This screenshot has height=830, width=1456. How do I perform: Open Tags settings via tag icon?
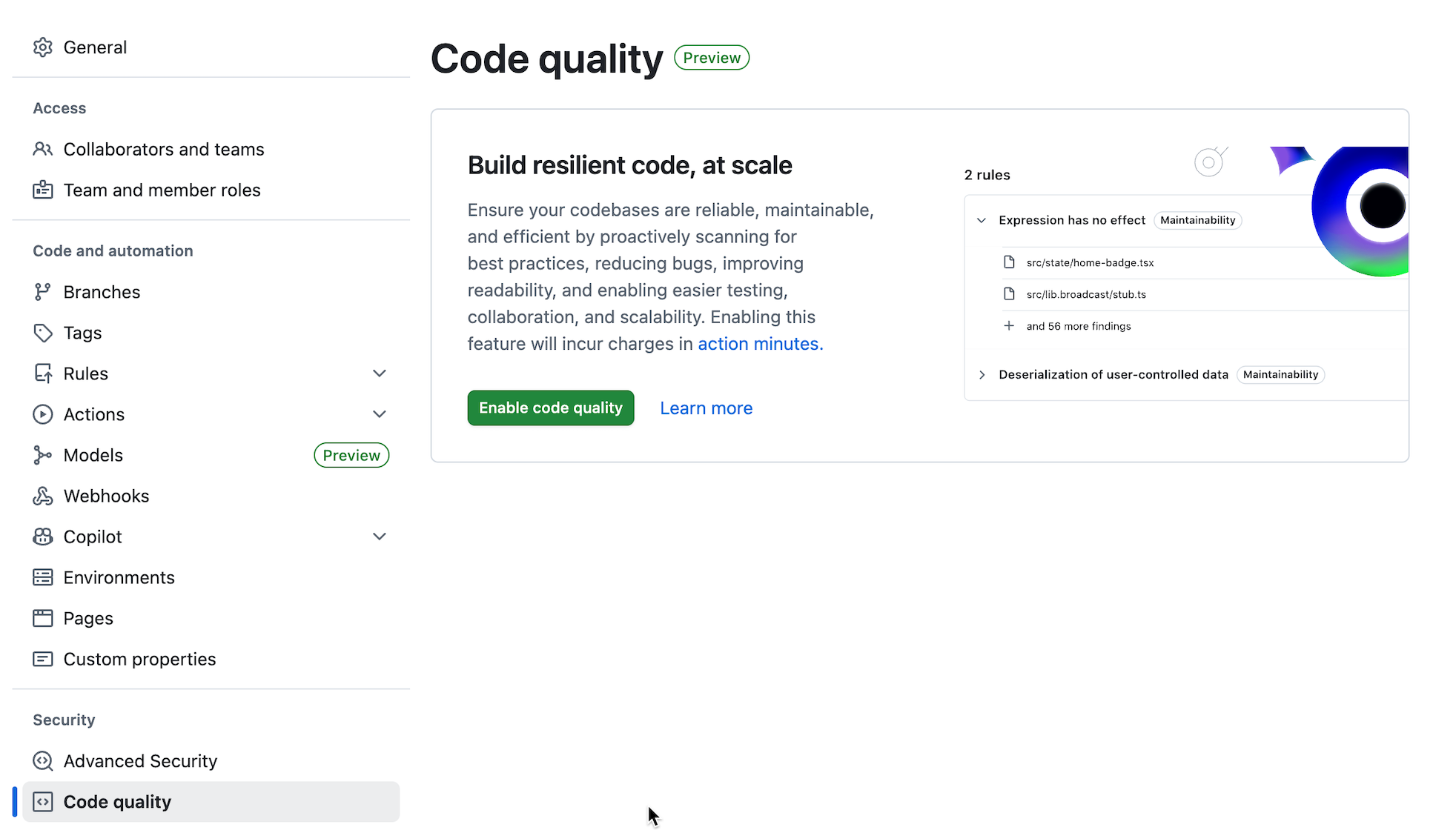(x=43, y=332)
